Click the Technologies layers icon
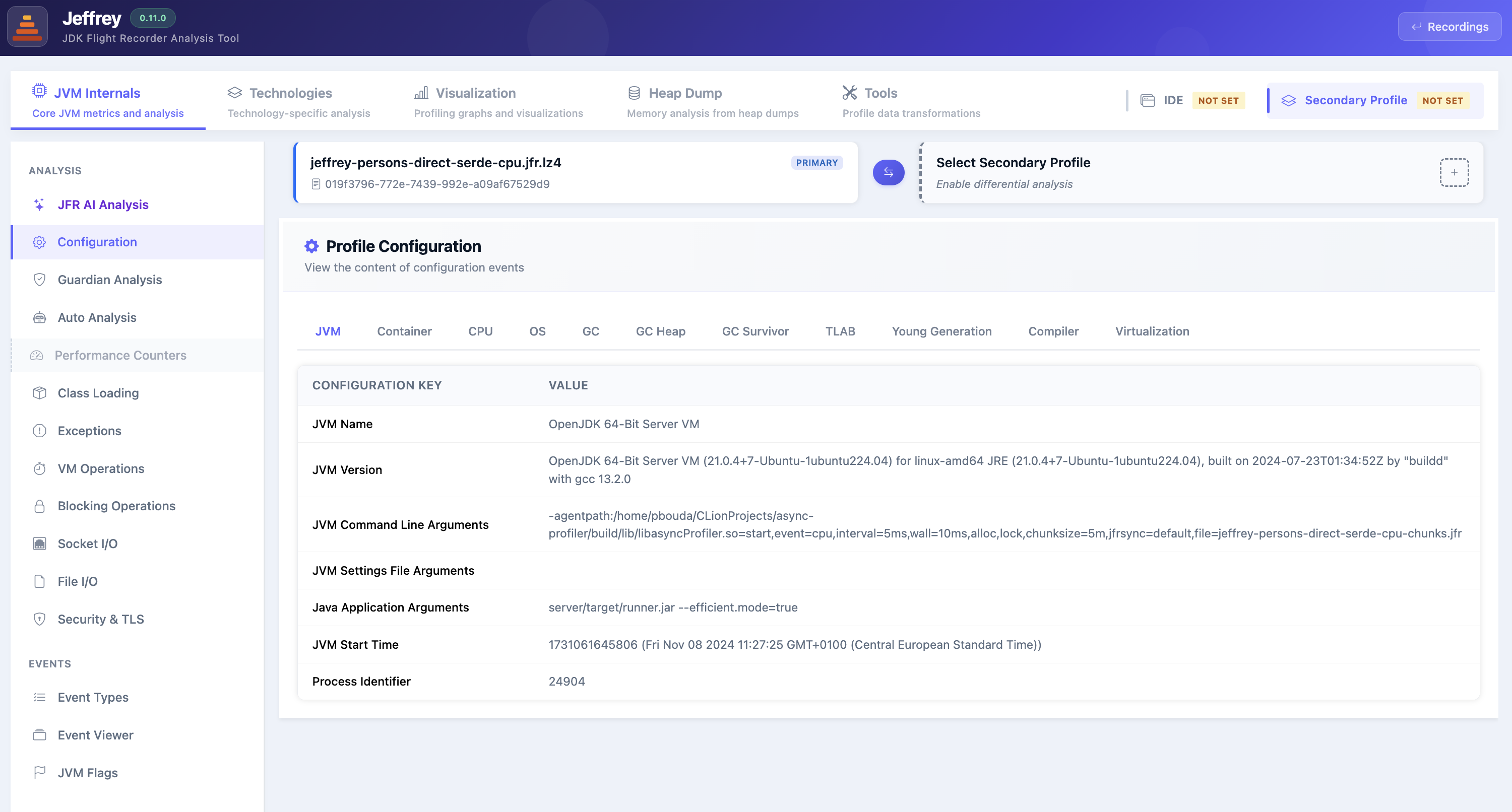1512x812 pixels. [235, 93]
